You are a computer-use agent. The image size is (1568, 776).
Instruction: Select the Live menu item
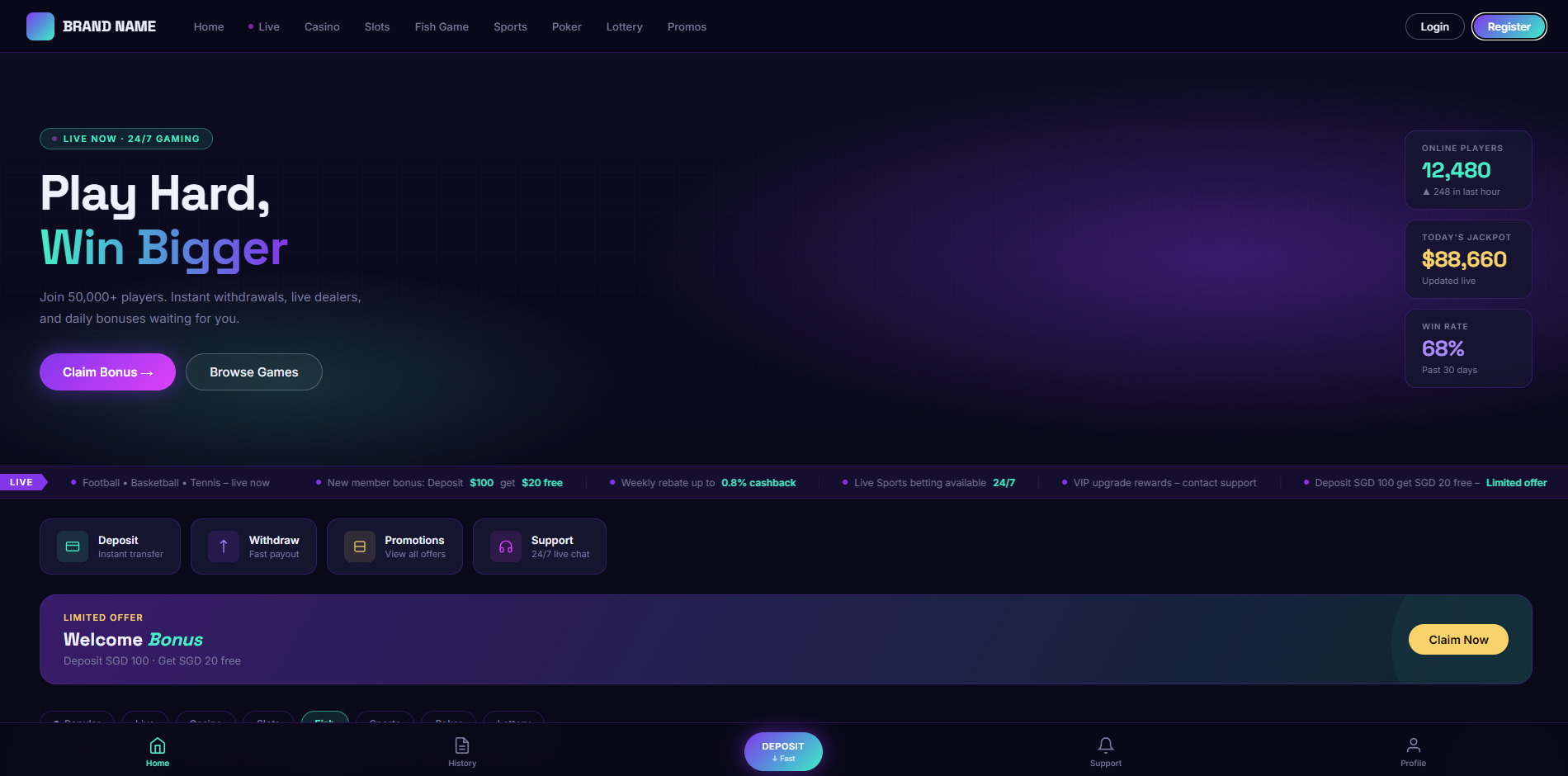(264, 26)
